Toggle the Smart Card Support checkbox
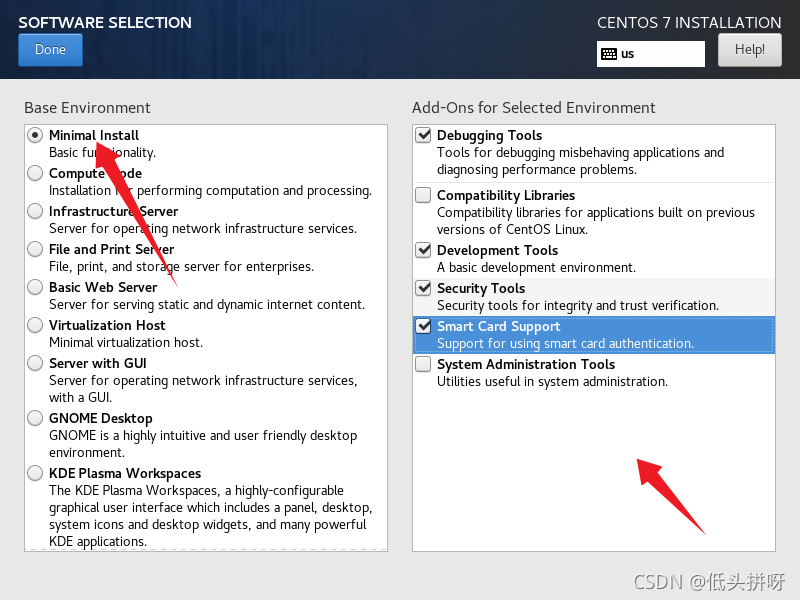This screenshot has height=600, width=800. click(x=423, y=326)
